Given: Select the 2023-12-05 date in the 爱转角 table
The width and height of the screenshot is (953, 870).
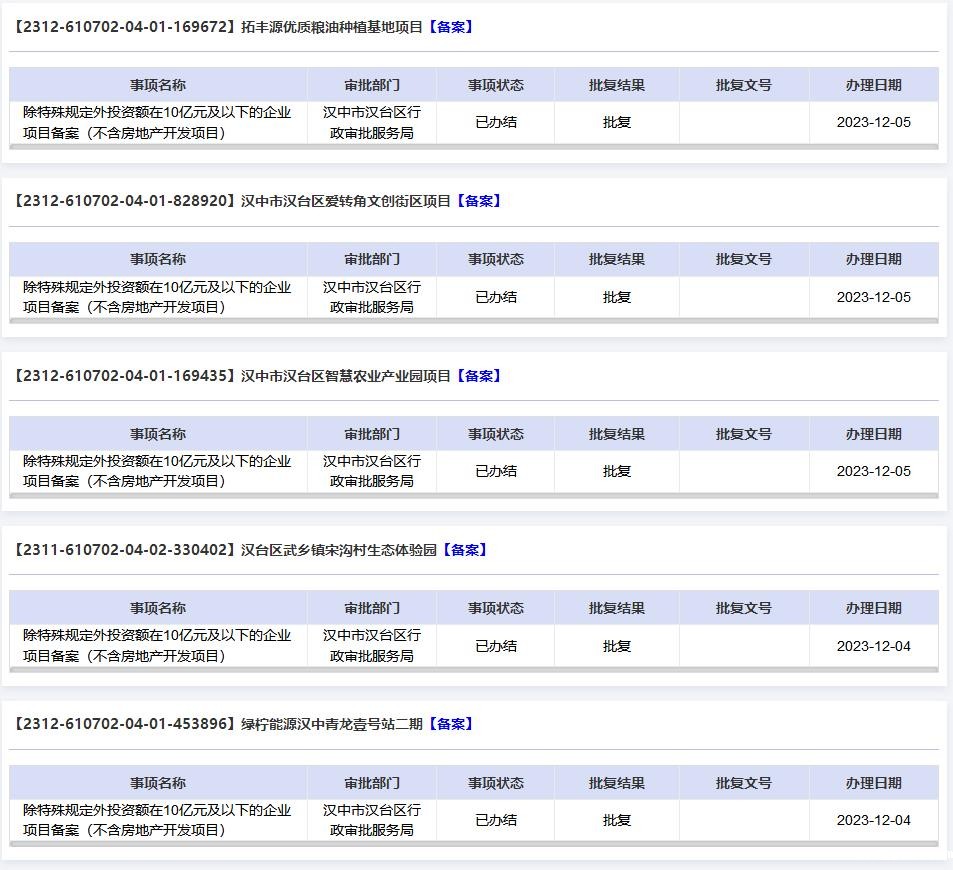Looking at the screenshot, I should click(x=873, y=297).
